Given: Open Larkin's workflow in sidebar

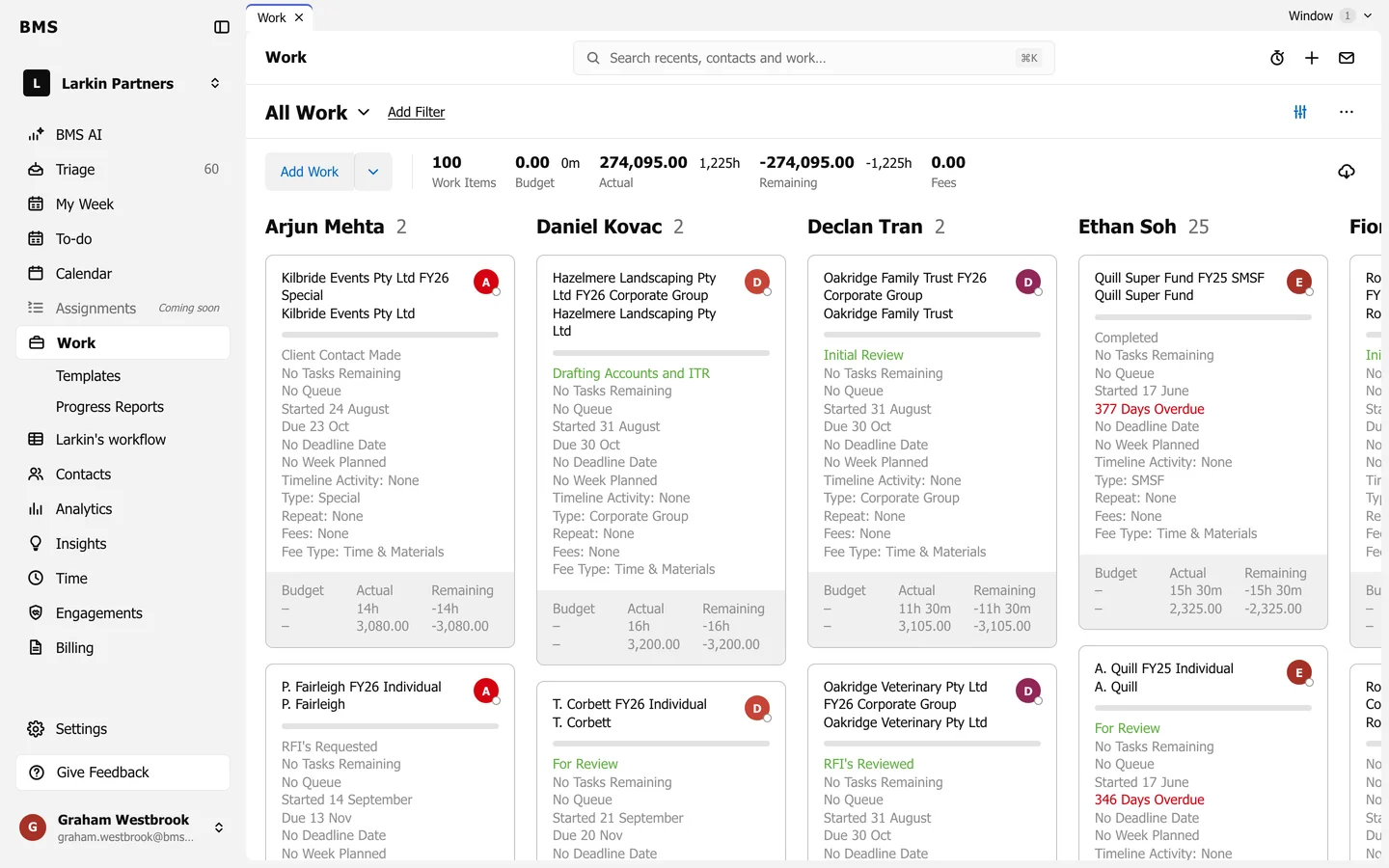Looking at the screenshot, I should (x=123, y=440).
